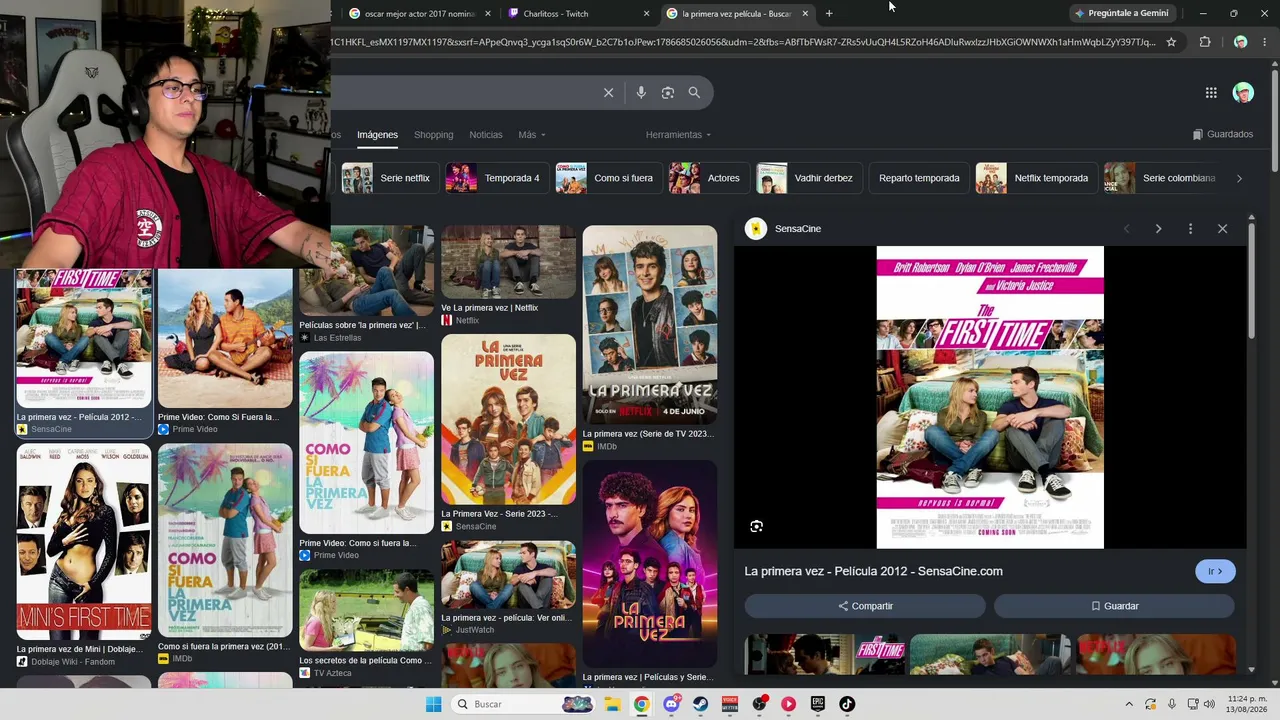Image resolution: width=1280 pixels, height=720 pixels.
Task: Click the Chrome address bar URL
Action: (x=744, y=42)
